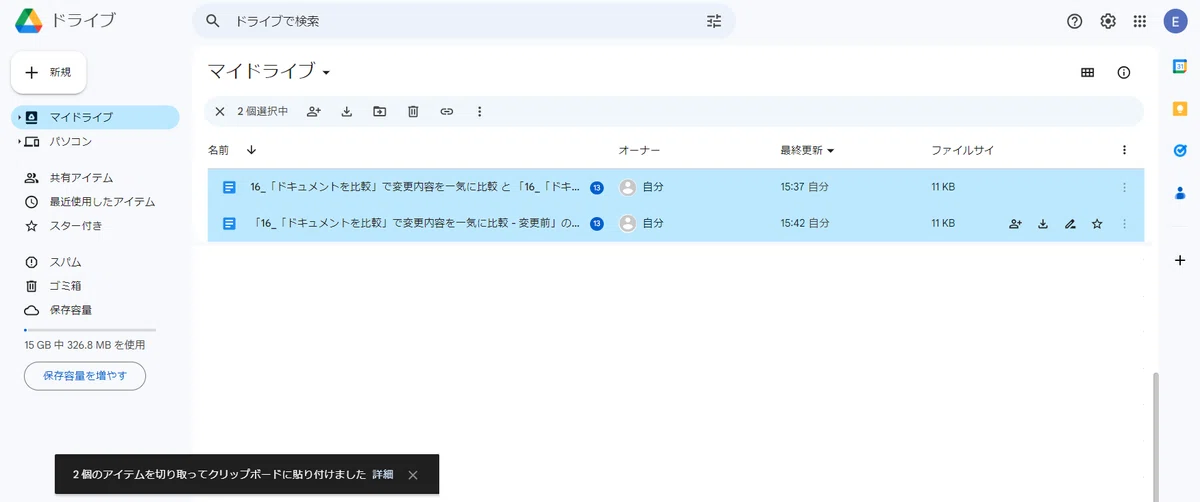Viewport: 1200px width, 502px height.
Task: Open the help question mark icon
Action: pos(1075,21)
